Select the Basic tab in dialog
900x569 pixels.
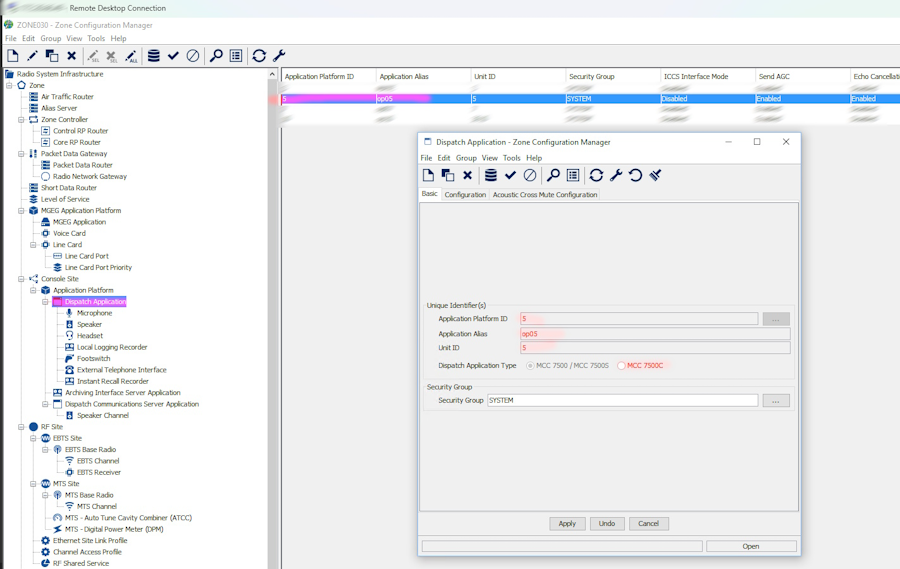coord(430,194)
